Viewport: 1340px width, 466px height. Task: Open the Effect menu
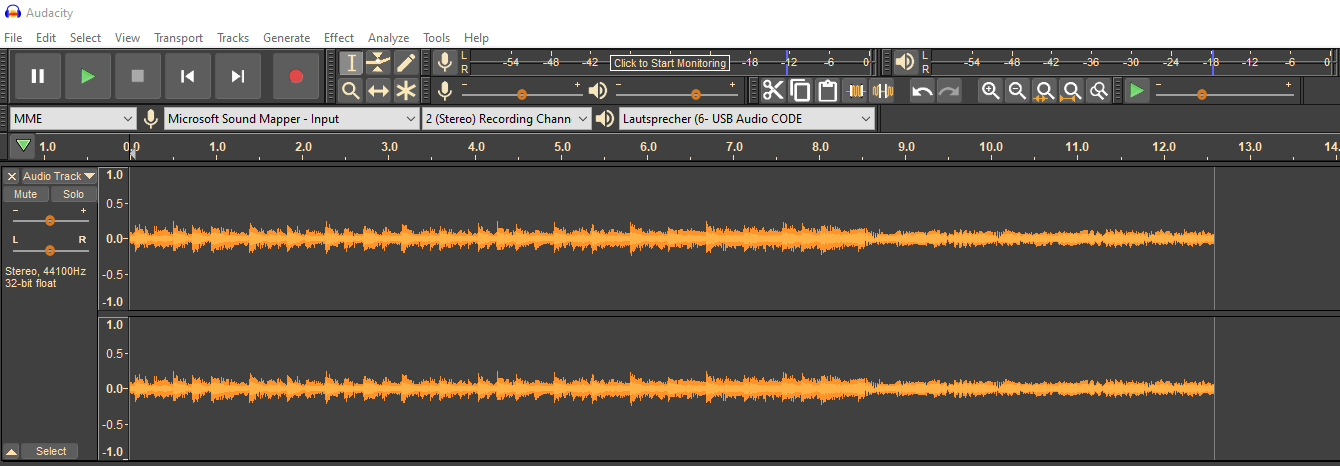click(339, 38)
